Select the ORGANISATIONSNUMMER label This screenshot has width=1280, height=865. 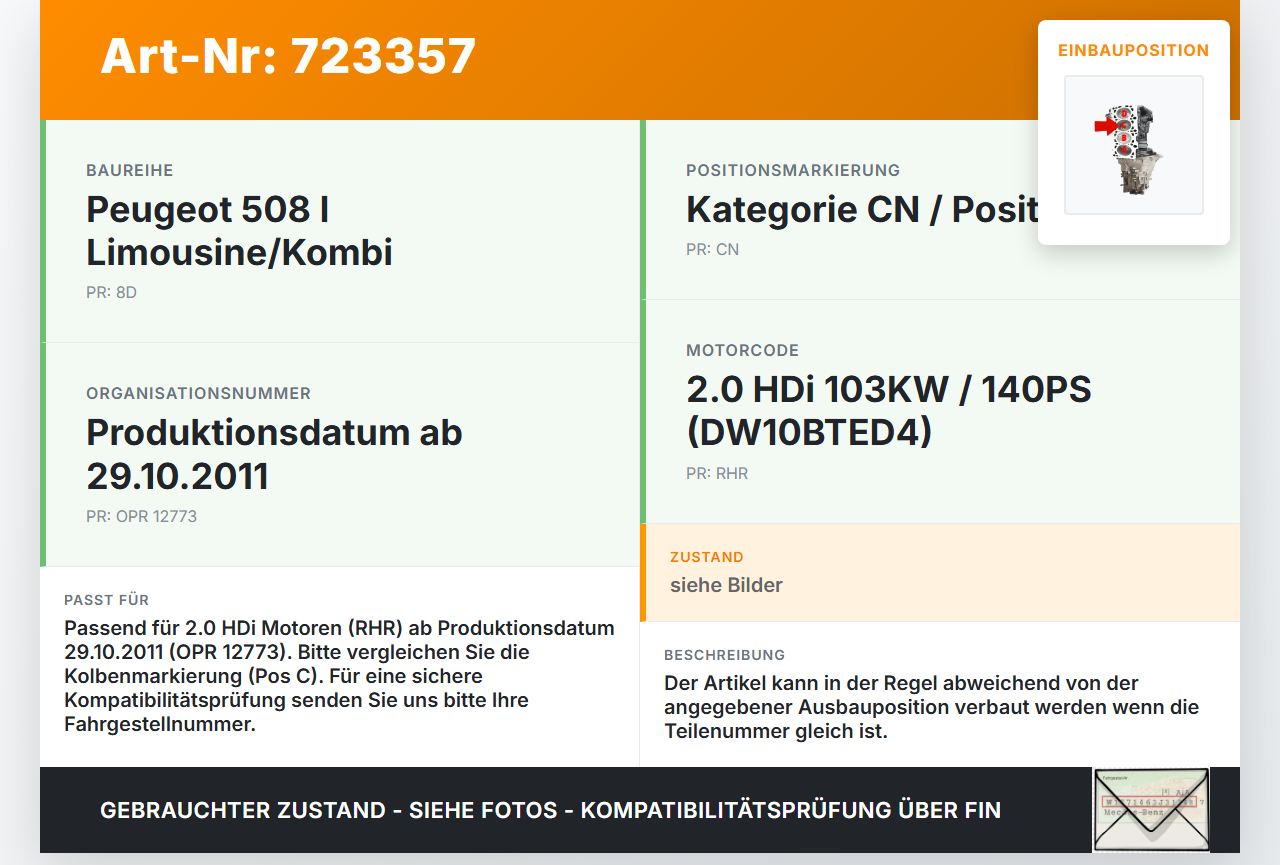tap(198, 394)
